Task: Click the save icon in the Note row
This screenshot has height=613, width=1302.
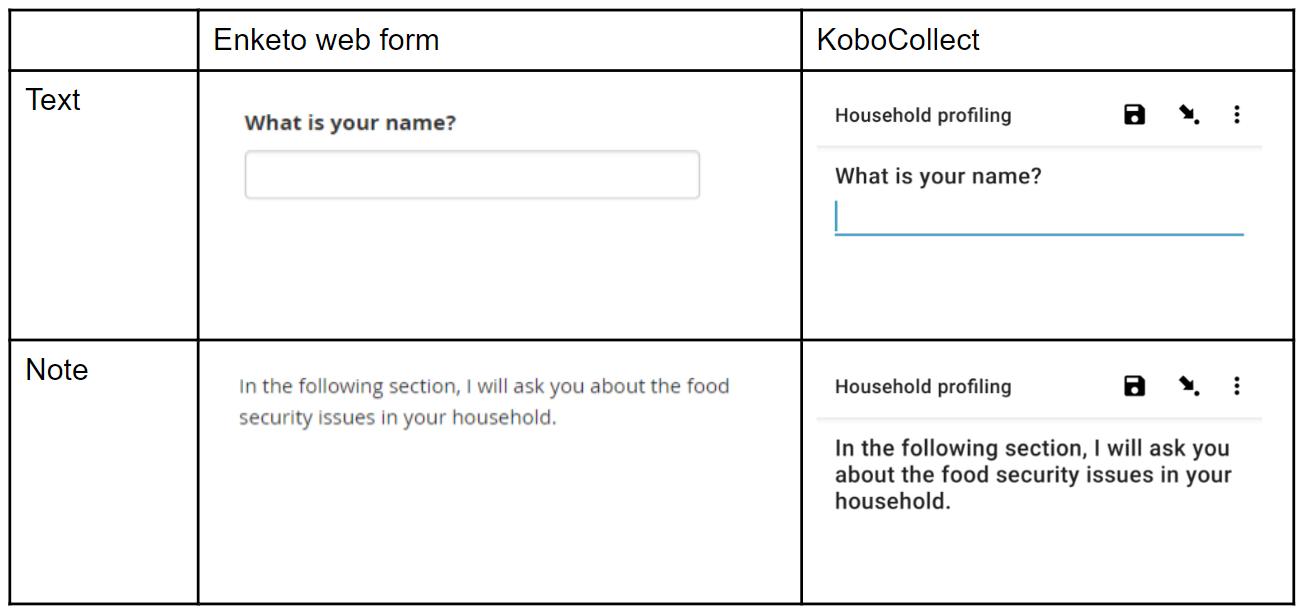Action: click(x=1134, y=386)
